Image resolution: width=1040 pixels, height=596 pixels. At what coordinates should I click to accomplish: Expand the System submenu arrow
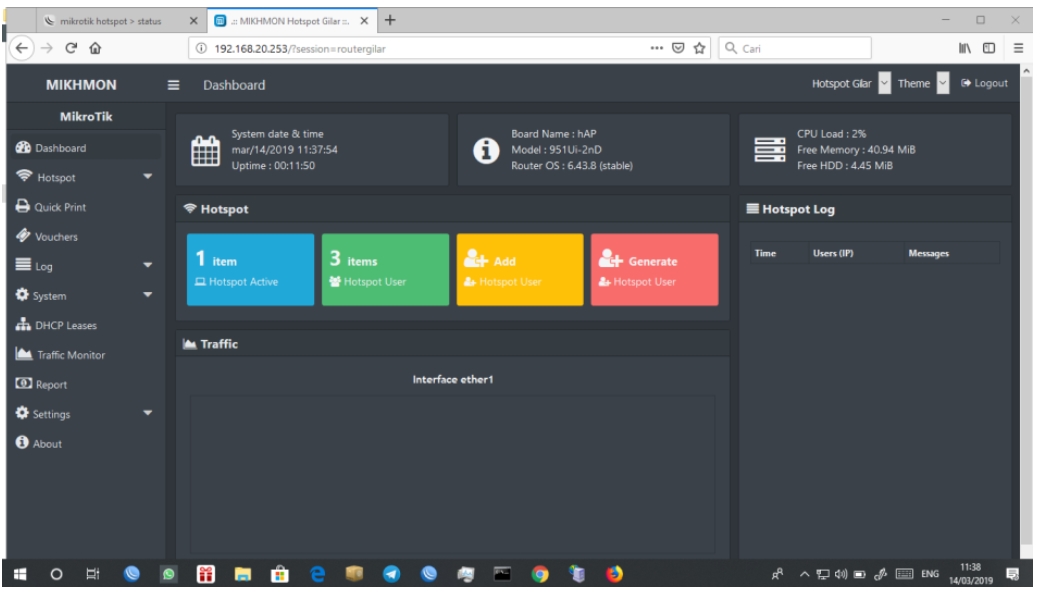pyautogui.click(x=147, y=294)
